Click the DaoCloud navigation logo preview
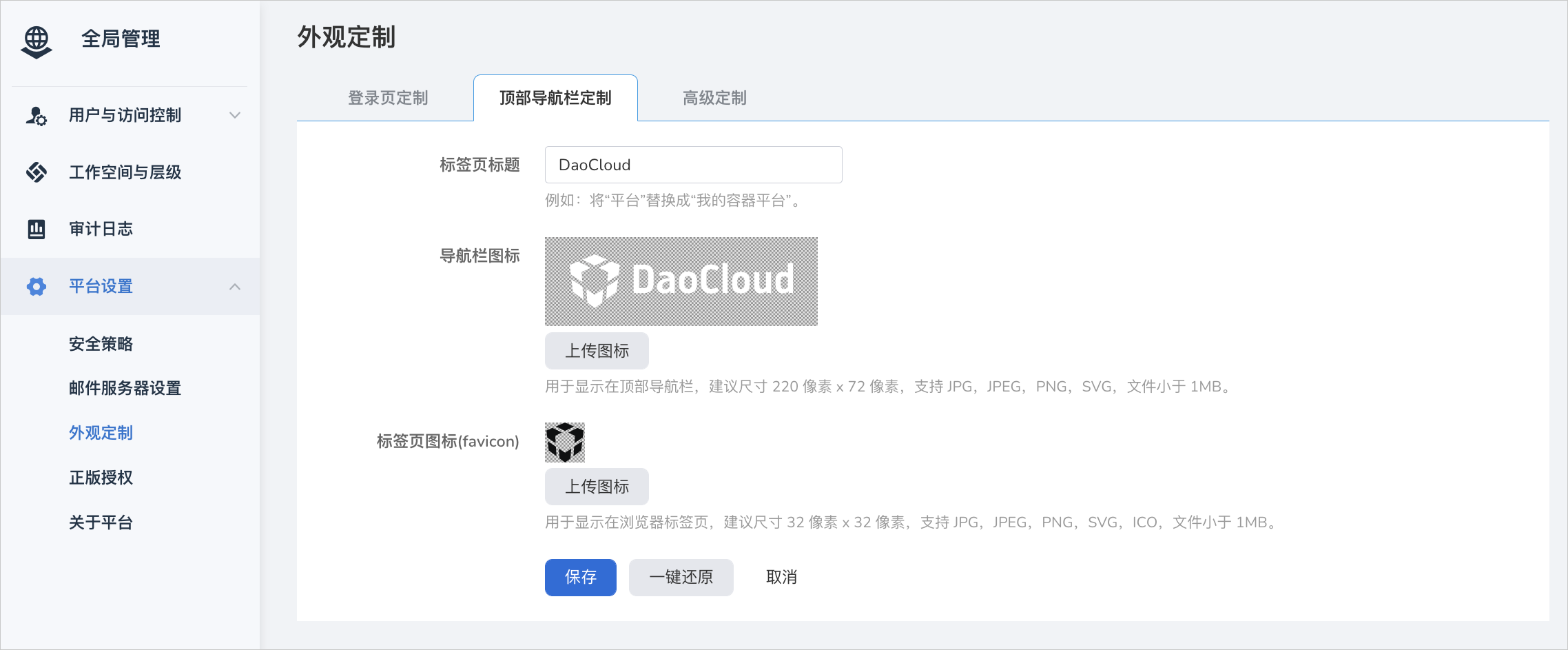Image resolution: width=1568 pixels, height=650 pixels. 681,281
